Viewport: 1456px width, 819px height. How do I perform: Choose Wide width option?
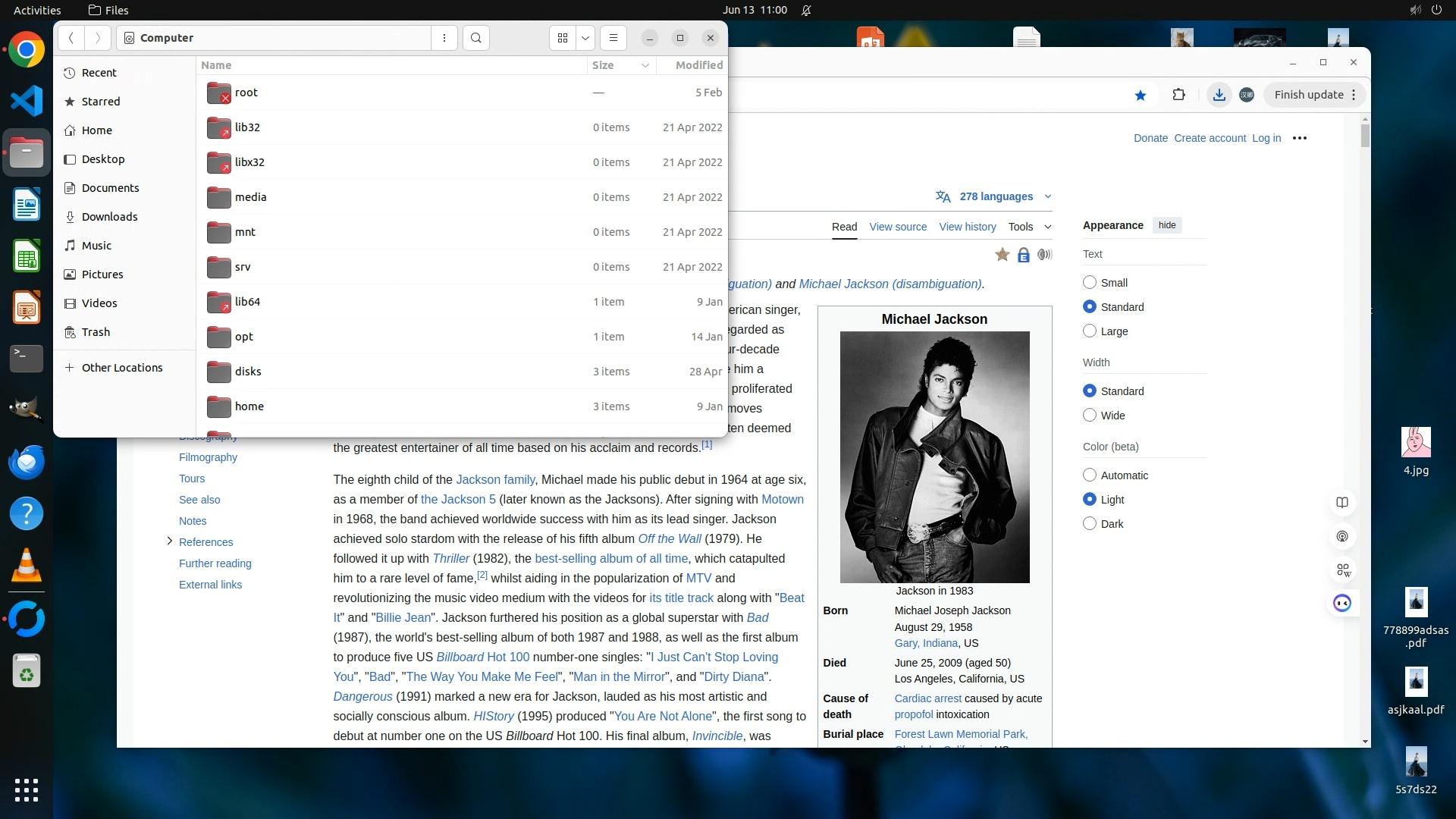click(1090, 416)
